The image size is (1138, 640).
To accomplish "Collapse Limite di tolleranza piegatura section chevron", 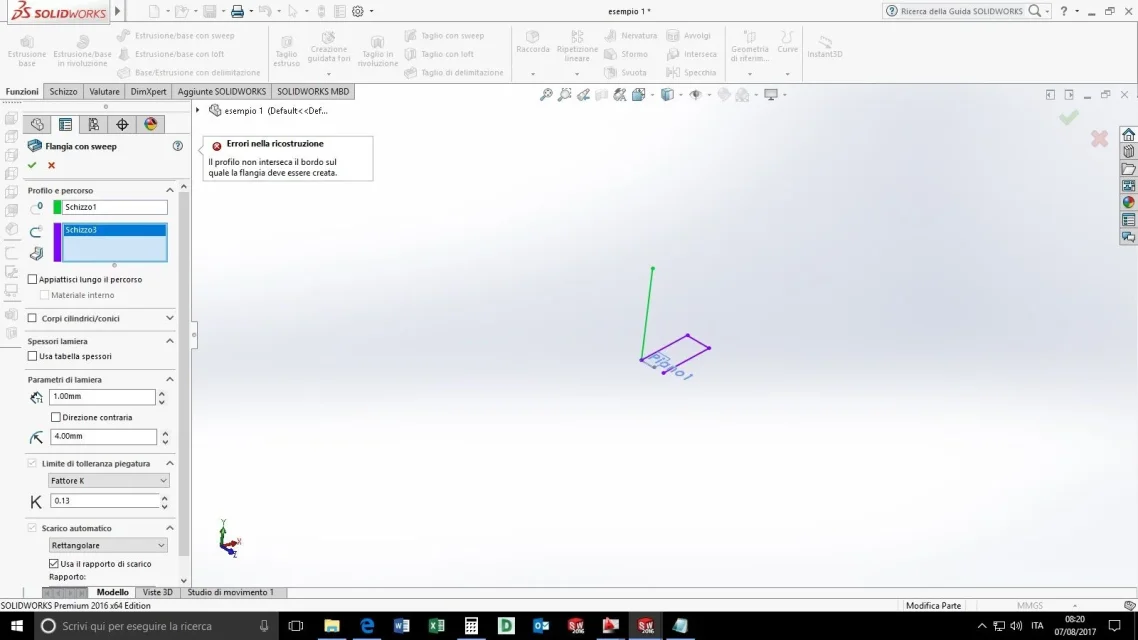I will (170, 463).
